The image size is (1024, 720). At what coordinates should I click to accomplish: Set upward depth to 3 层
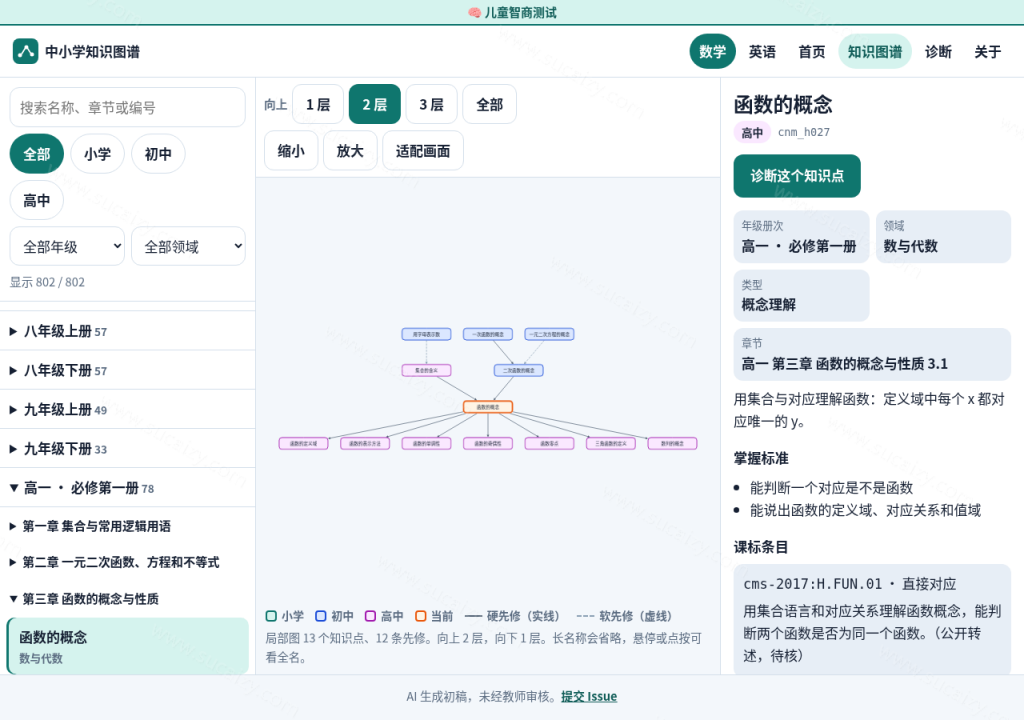tap(432, 104)
